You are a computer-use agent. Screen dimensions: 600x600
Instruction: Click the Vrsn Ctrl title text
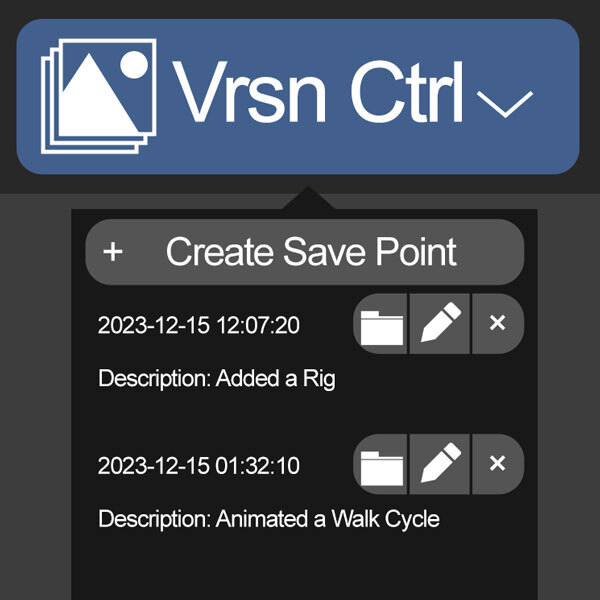[317, 93]
